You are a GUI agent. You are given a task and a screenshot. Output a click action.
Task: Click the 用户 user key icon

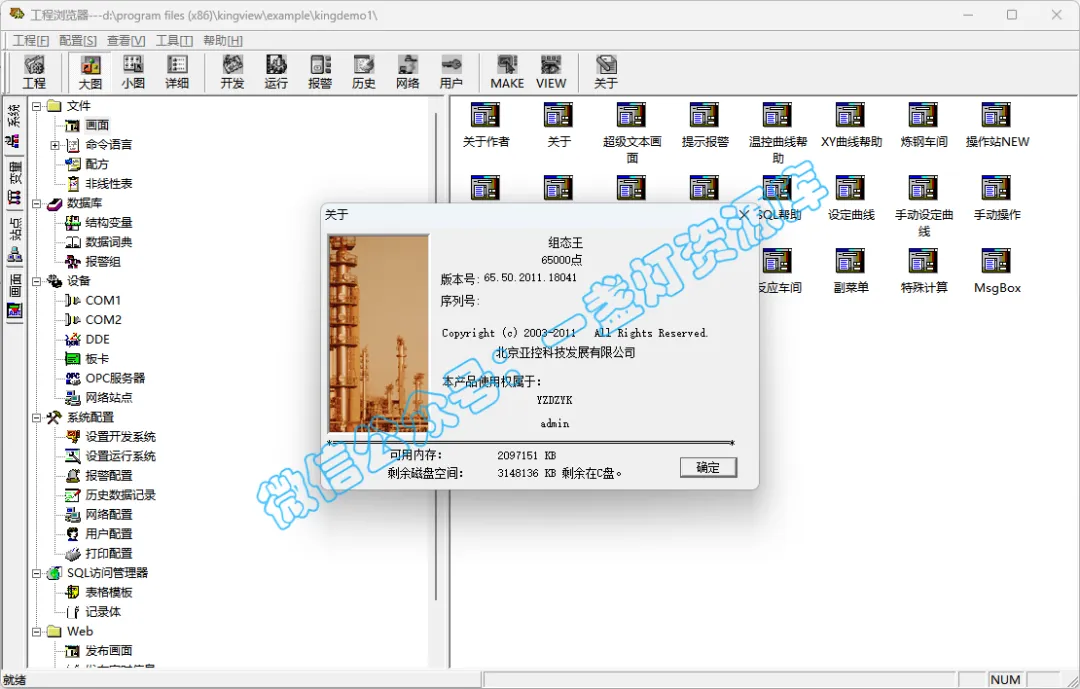click(x=451, y=72)
